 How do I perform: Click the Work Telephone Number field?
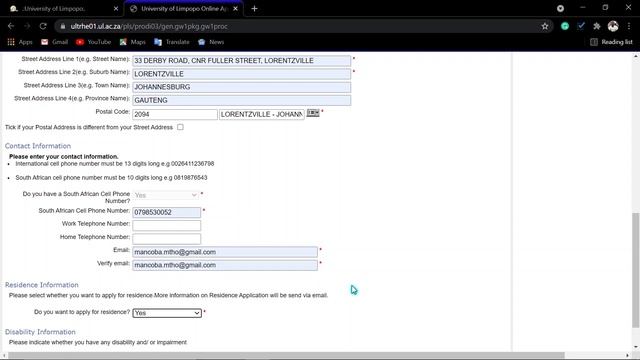tap(167, 225)
